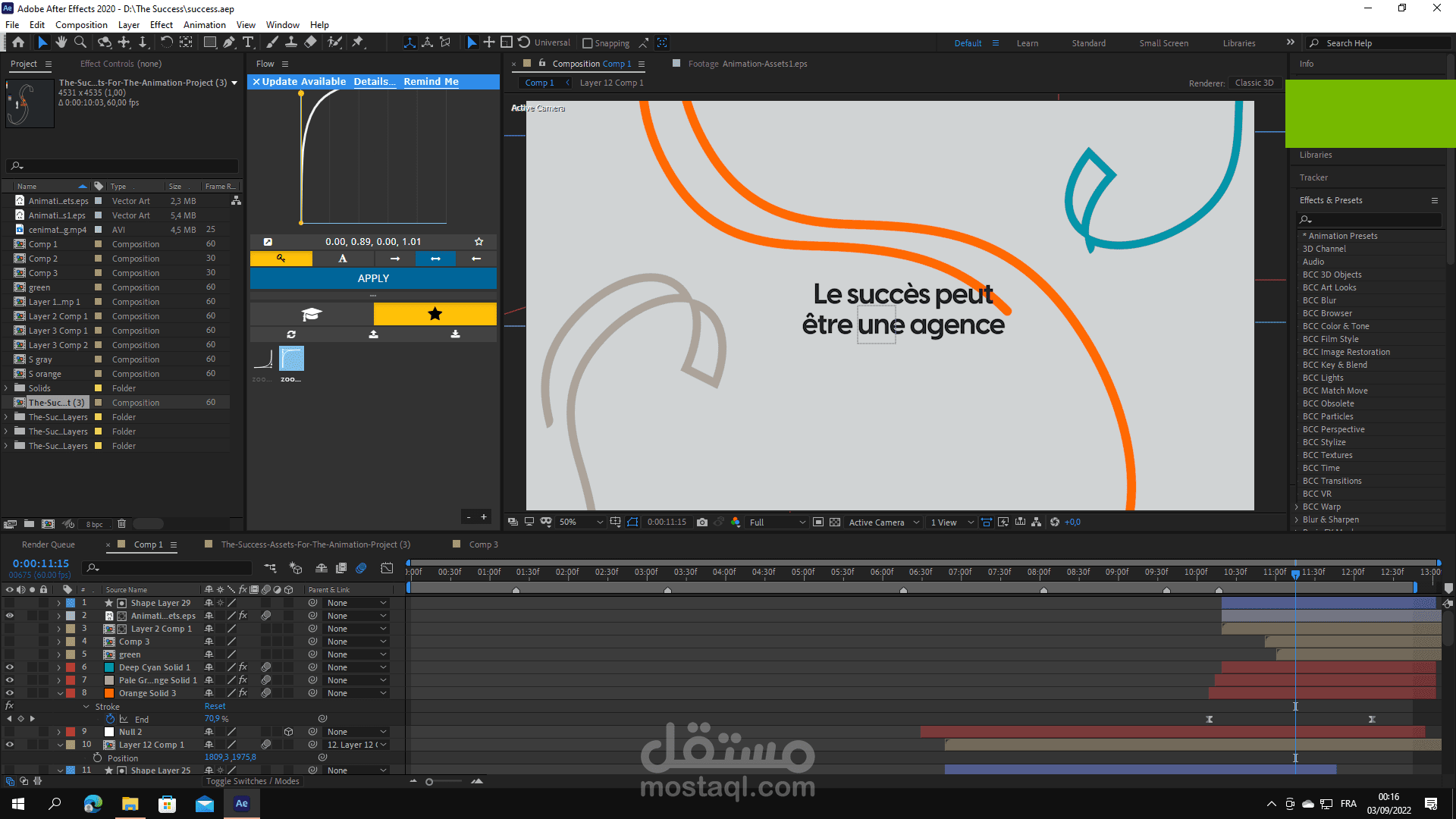Screen dimensions: 1456x819
Task: Select the Puppet Pin tool
Action: pyautogui.click(x=358, y=42)
